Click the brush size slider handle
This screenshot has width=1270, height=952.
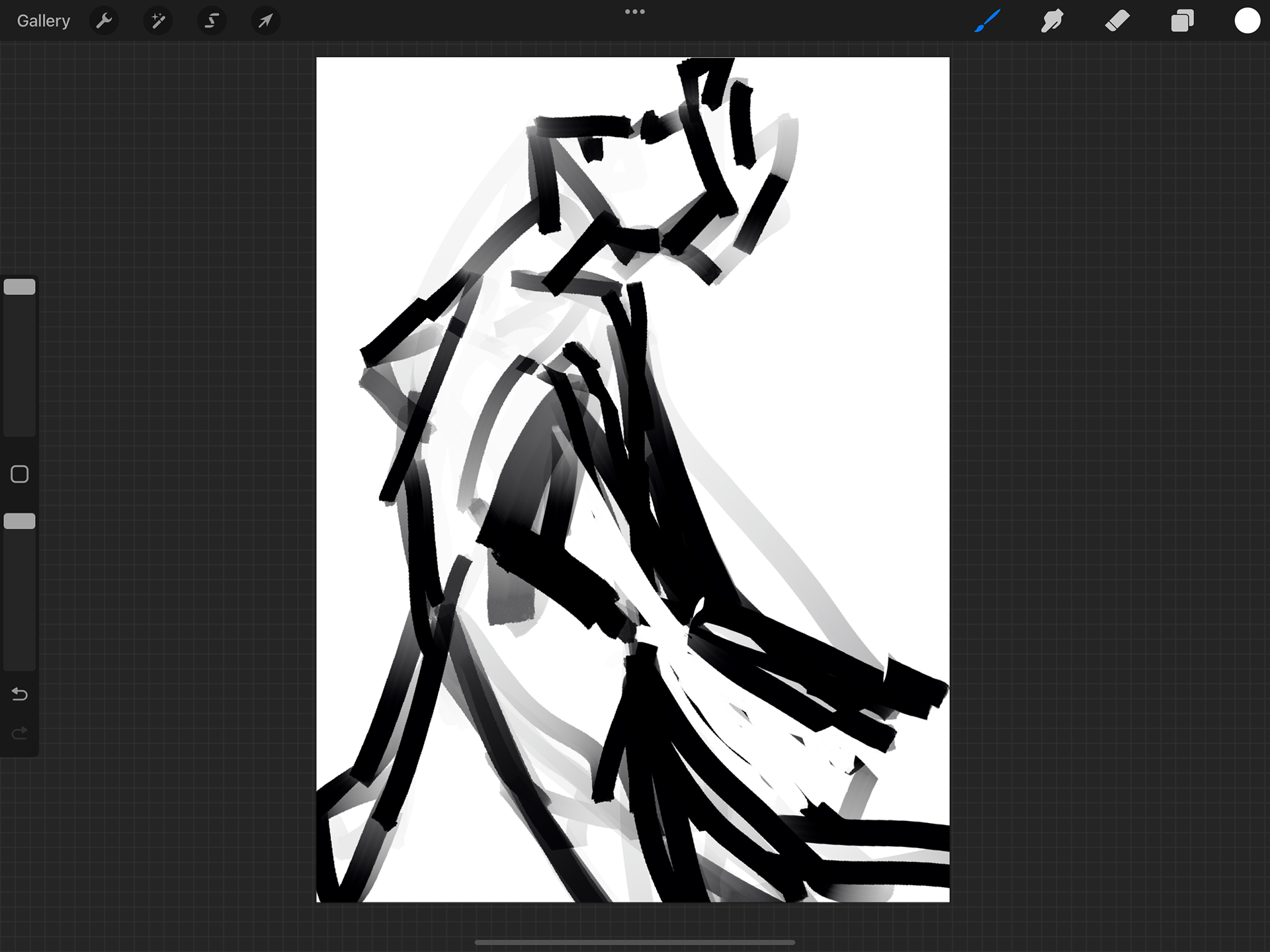(20, 287)
